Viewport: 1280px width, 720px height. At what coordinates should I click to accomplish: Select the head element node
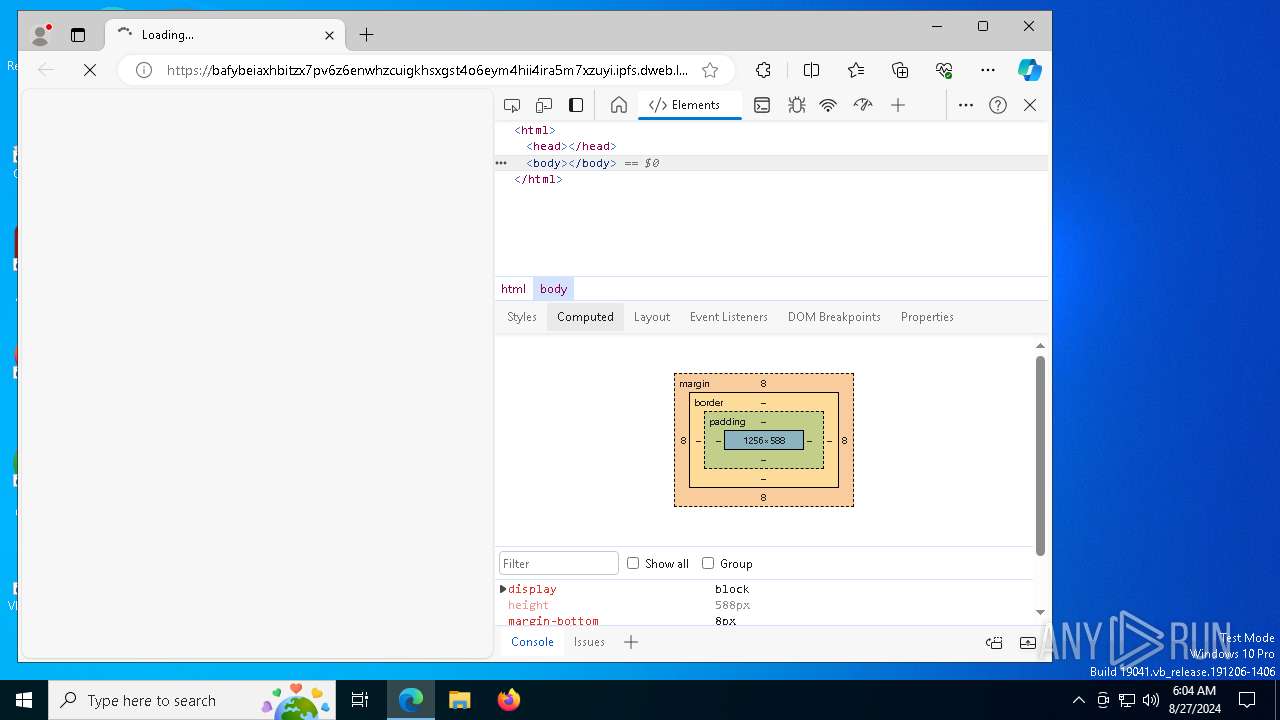click(571, 146)
